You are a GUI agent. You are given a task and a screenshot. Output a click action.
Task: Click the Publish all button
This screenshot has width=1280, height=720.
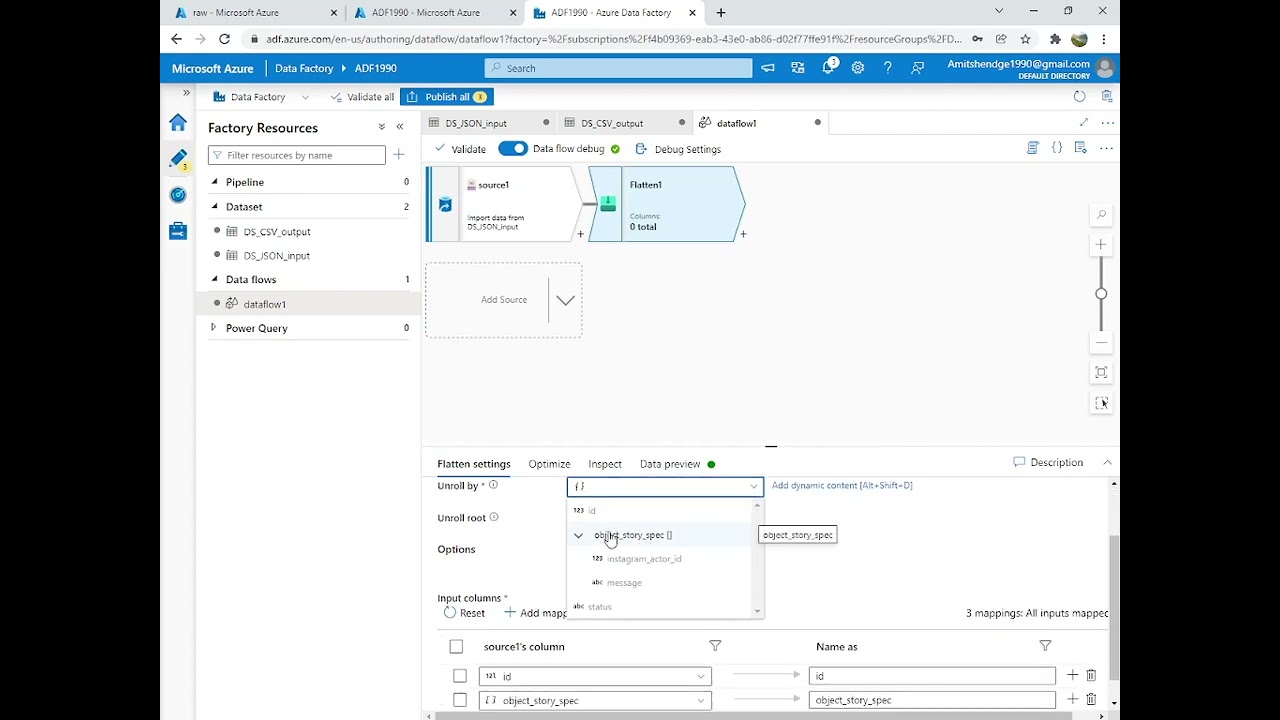coord(447,97)
